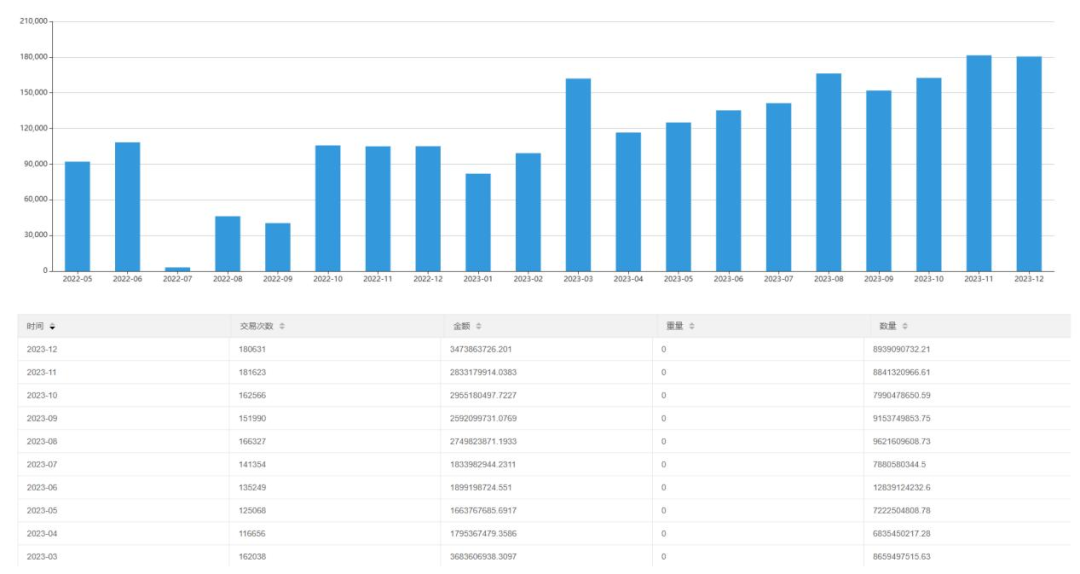The width and height of the screenshot is (1080, 574).
Task: Select amount 2833179914.0383
Action: point(483,372)
